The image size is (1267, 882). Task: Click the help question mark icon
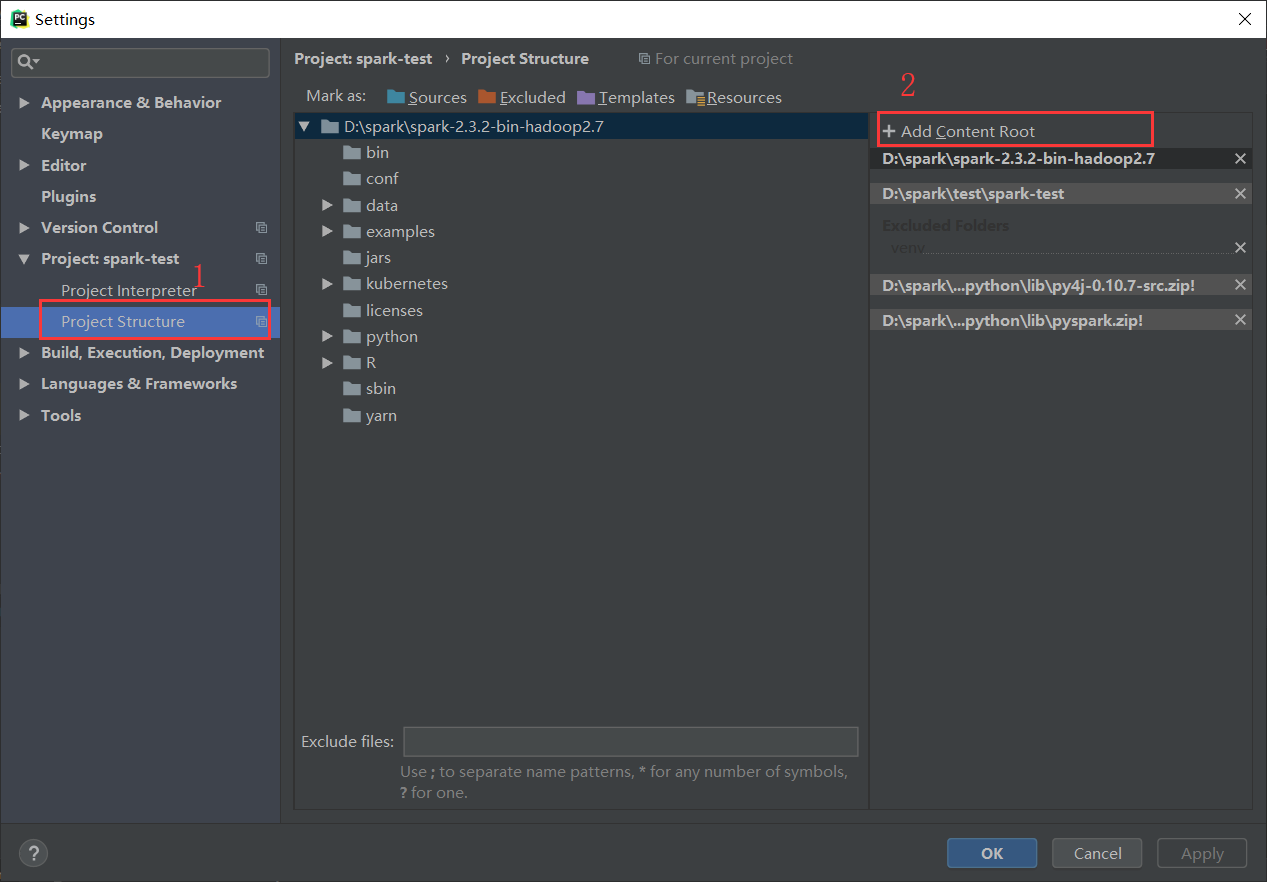(33, 853)
